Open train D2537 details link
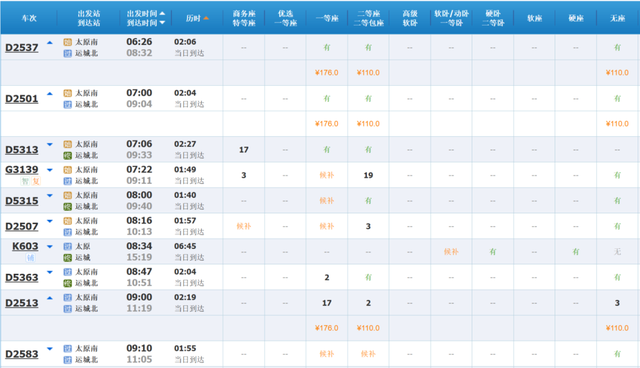 point(22,48)
